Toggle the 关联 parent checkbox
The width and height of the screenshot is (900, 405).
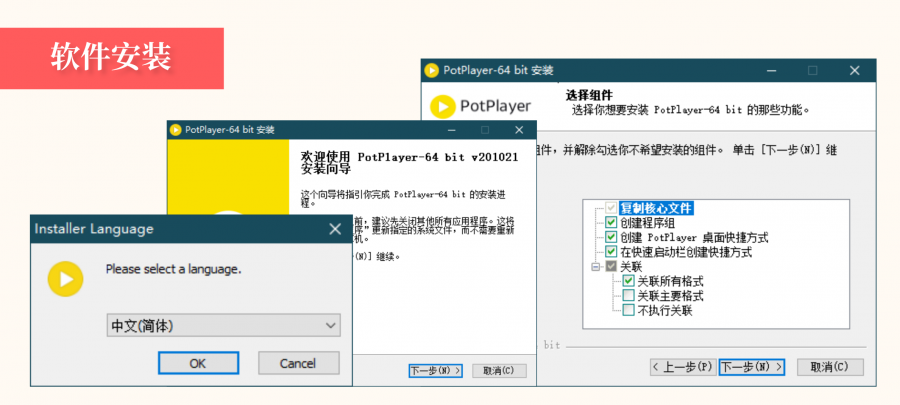612,267
